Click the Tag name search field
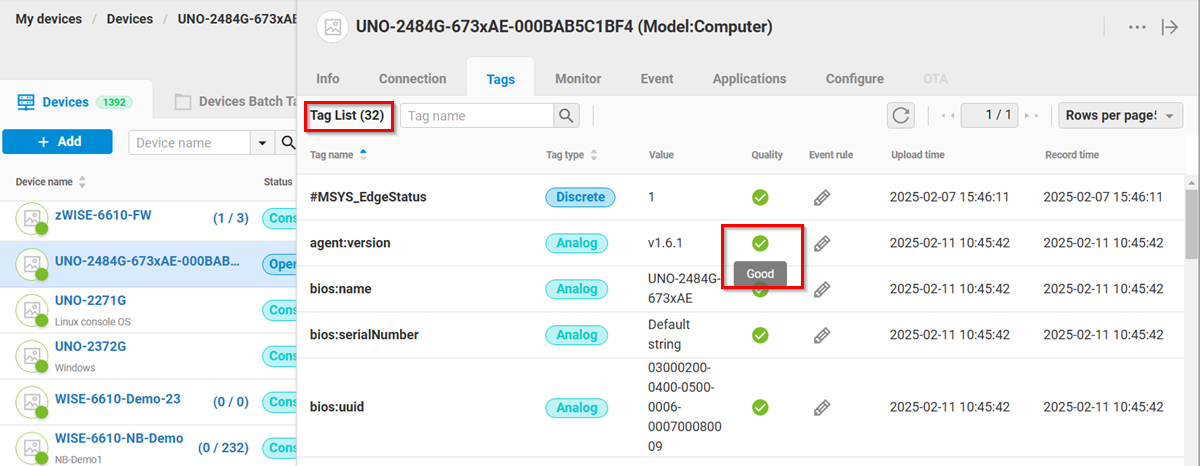 477,116
